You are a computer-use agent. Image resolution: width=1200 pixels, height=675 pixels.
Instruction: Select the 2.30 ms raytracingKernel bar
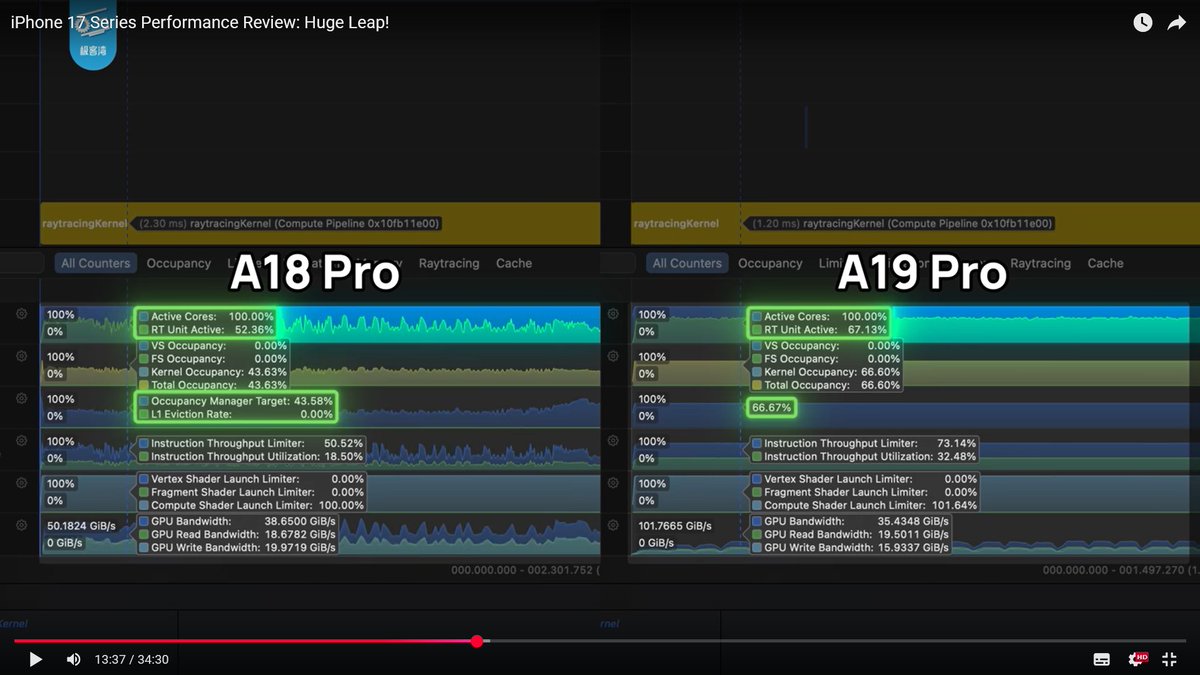[x=320, y=224]
